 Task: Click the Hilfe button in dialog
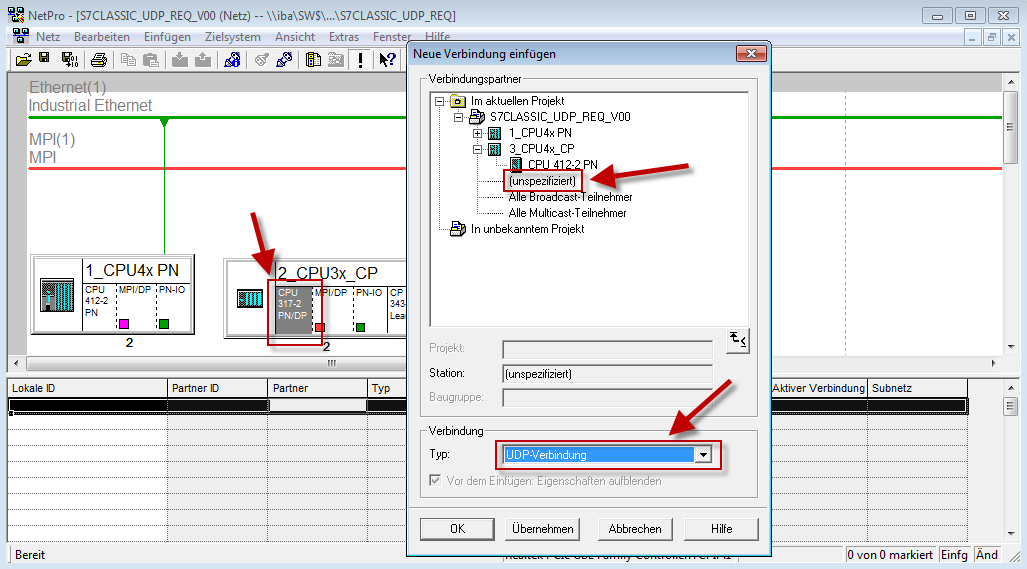(721, 528)
